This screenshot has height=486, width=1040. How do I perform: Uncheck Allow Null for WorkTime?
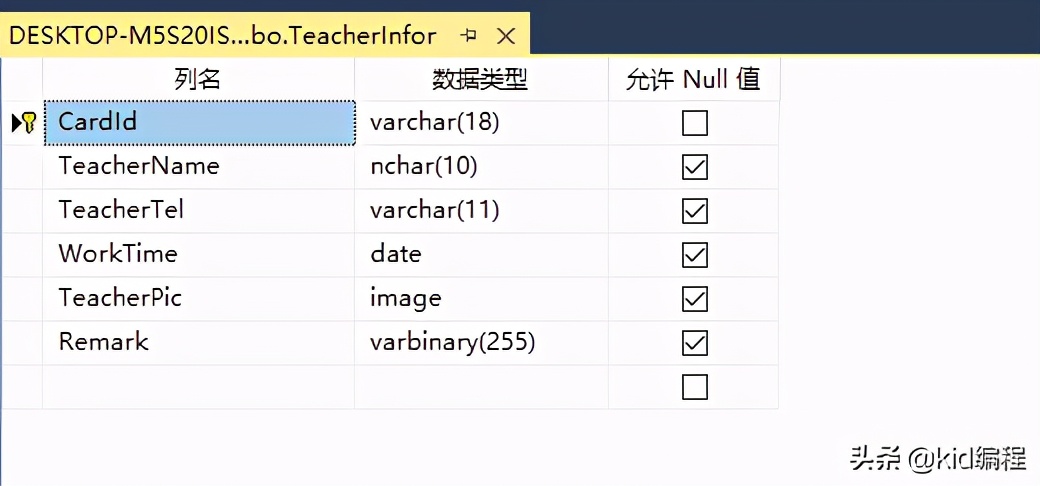(694, 255)
